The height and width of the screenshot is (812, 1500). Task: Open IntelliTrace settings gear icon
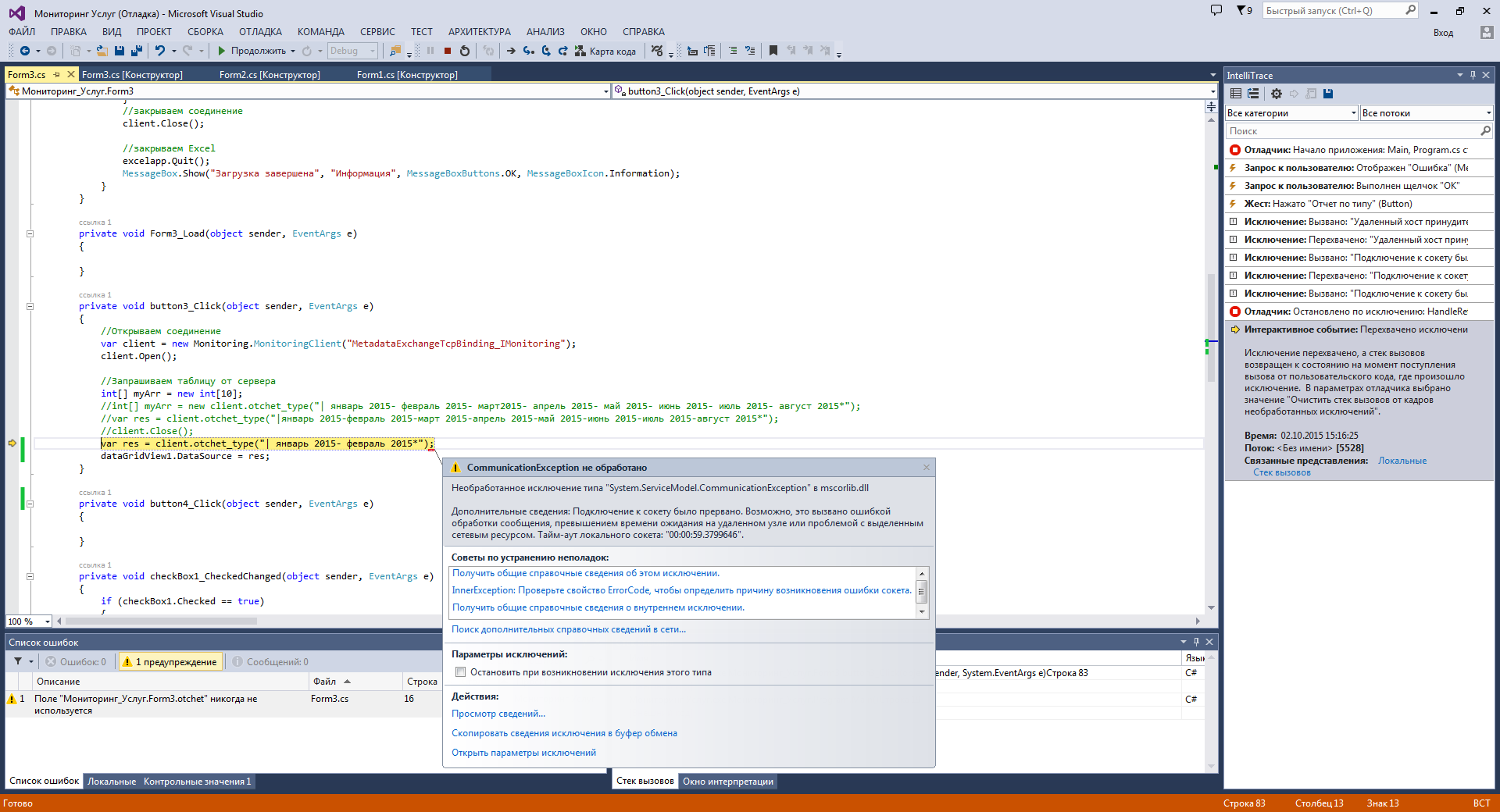[1277, 94]
